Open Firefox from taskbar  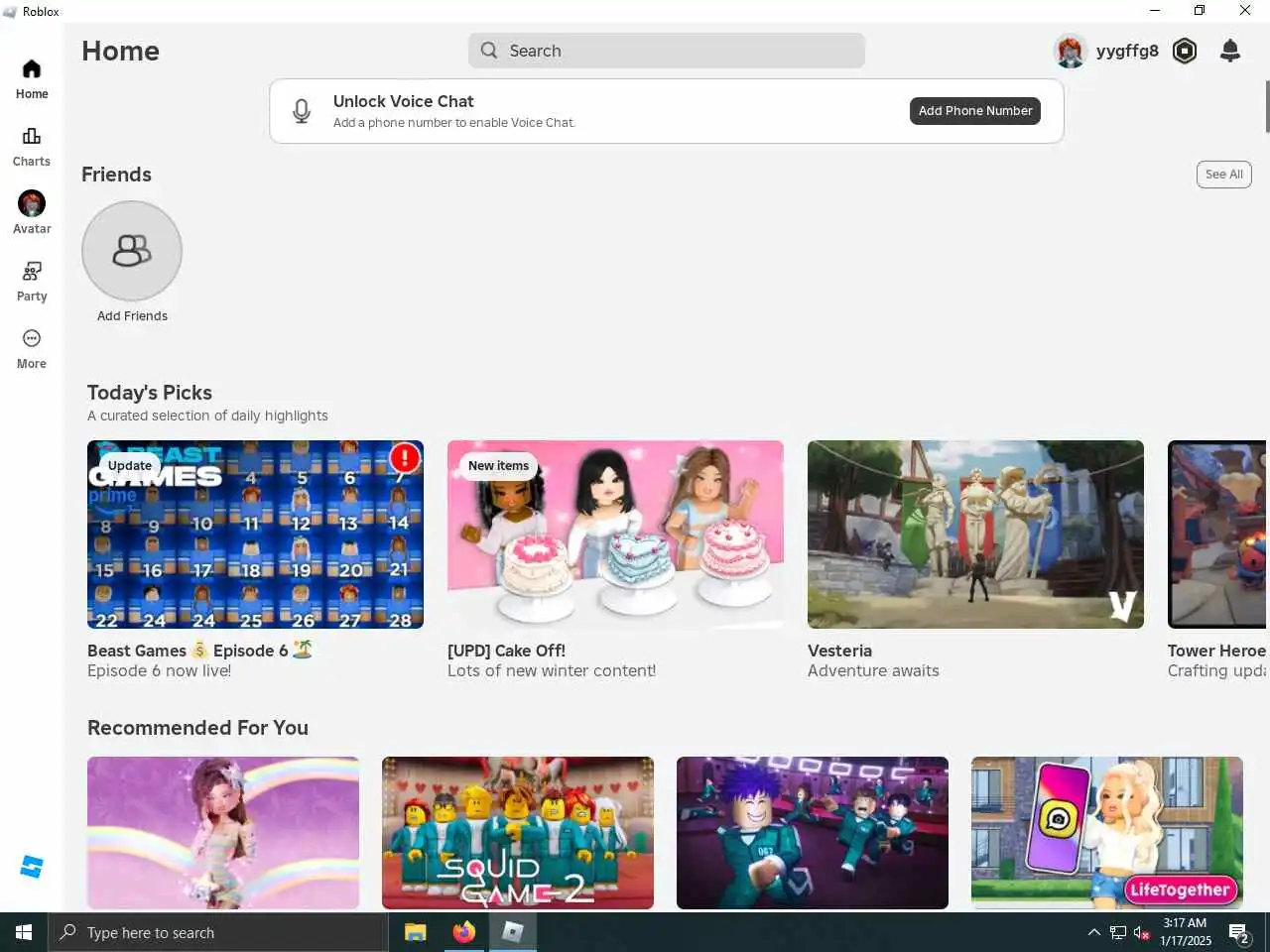[x=463, y=932]
